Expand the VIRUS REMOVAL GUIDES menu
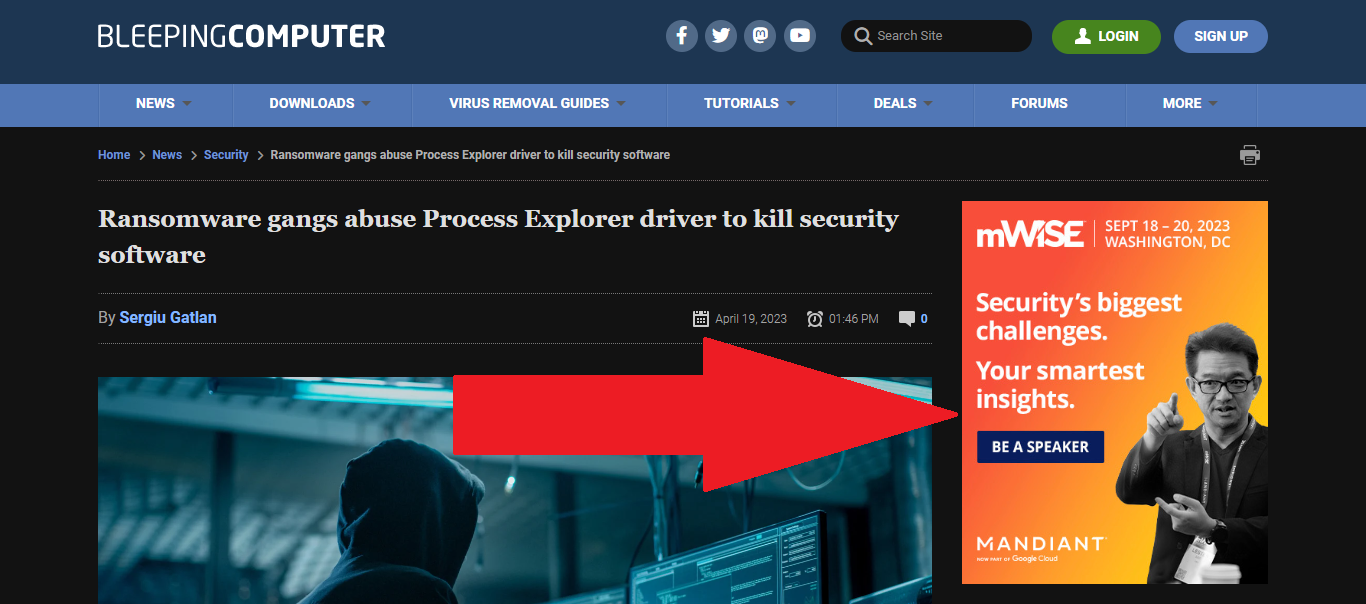The width and height of the screenshot is (1366, 604). point(538,104)
